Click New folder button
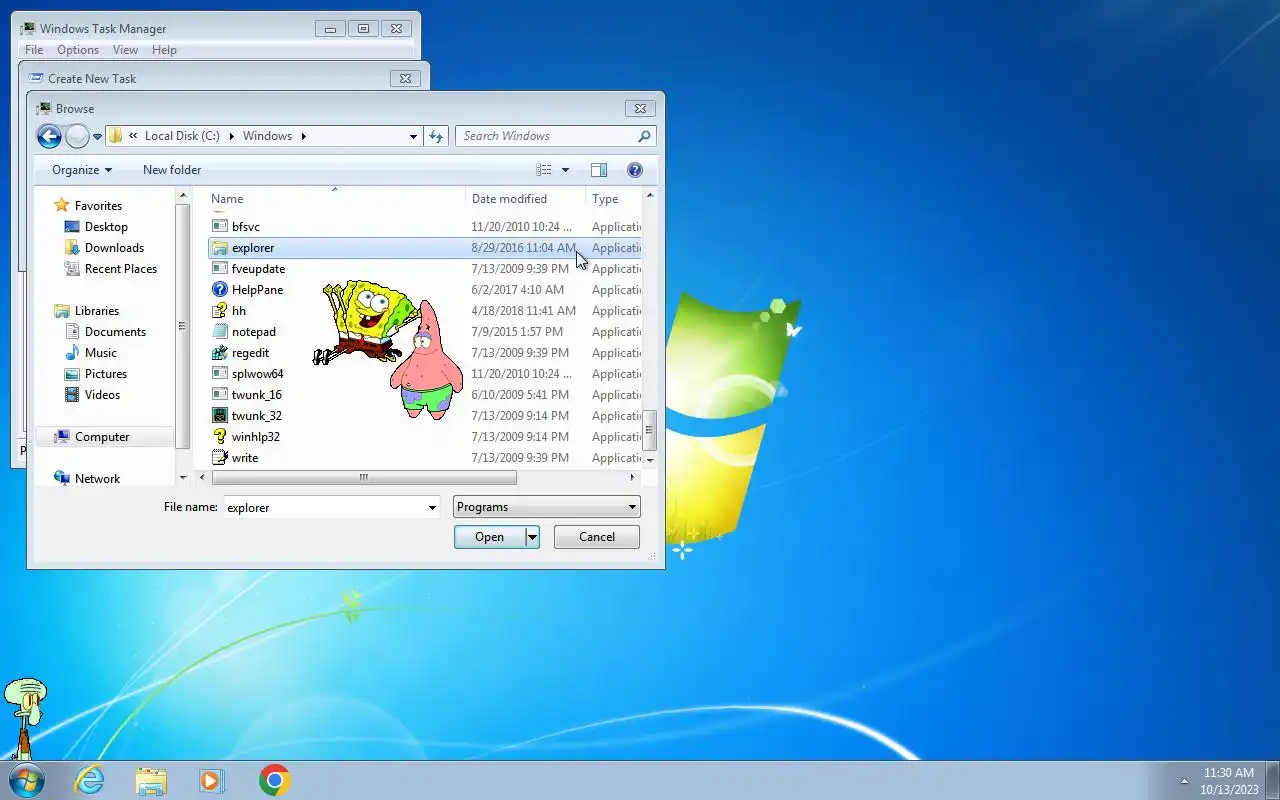1280x800 pixels. click(x=172, y=170)
